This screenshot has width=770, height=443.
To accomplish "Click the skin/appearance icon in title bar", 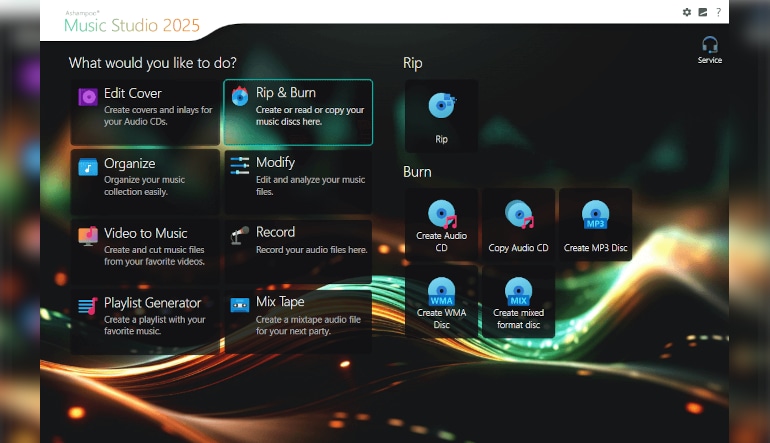I will pos(703,12).
